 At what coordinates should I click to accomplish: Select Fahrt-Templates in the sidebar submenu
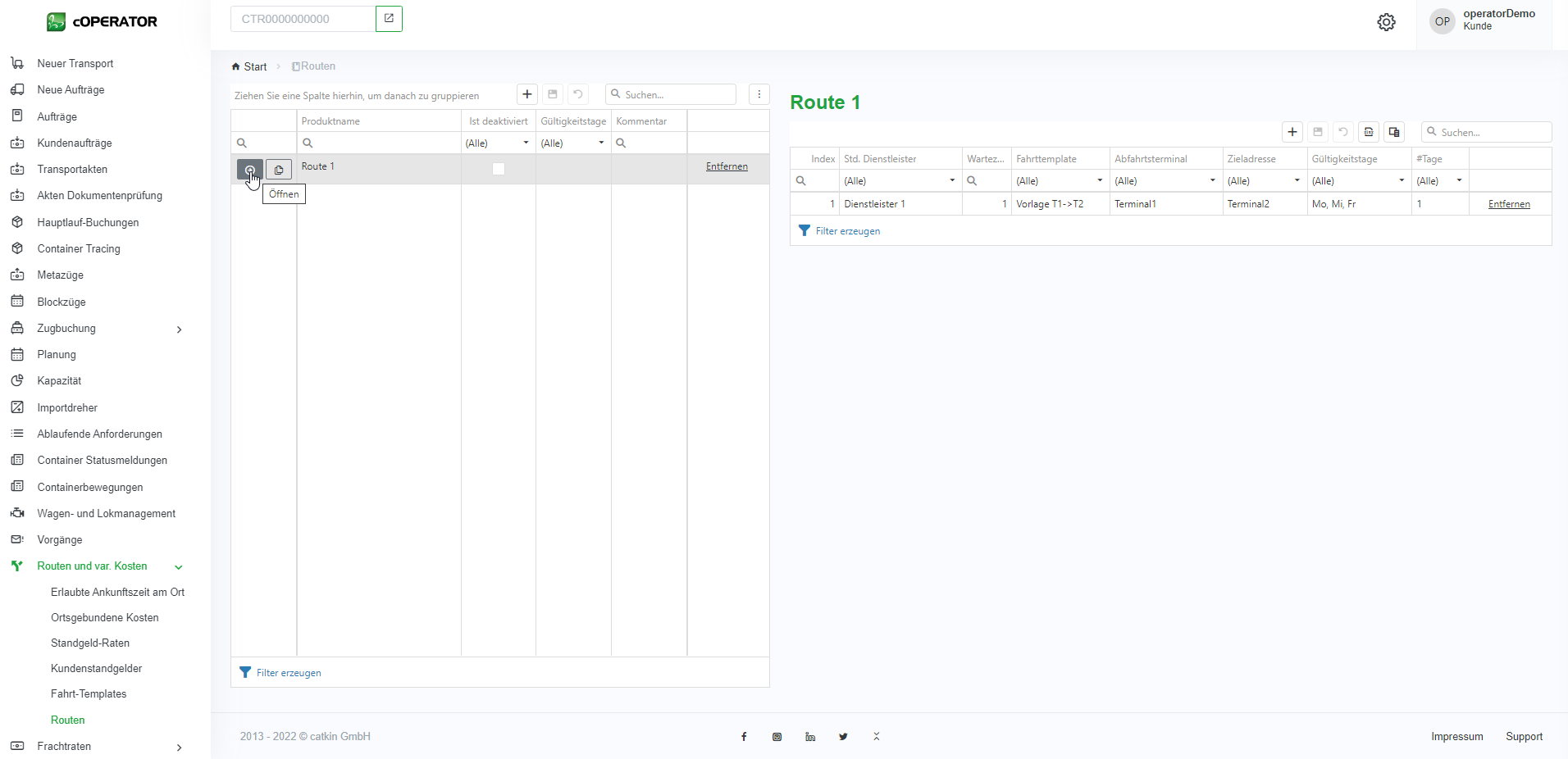[x=89, y=694]
